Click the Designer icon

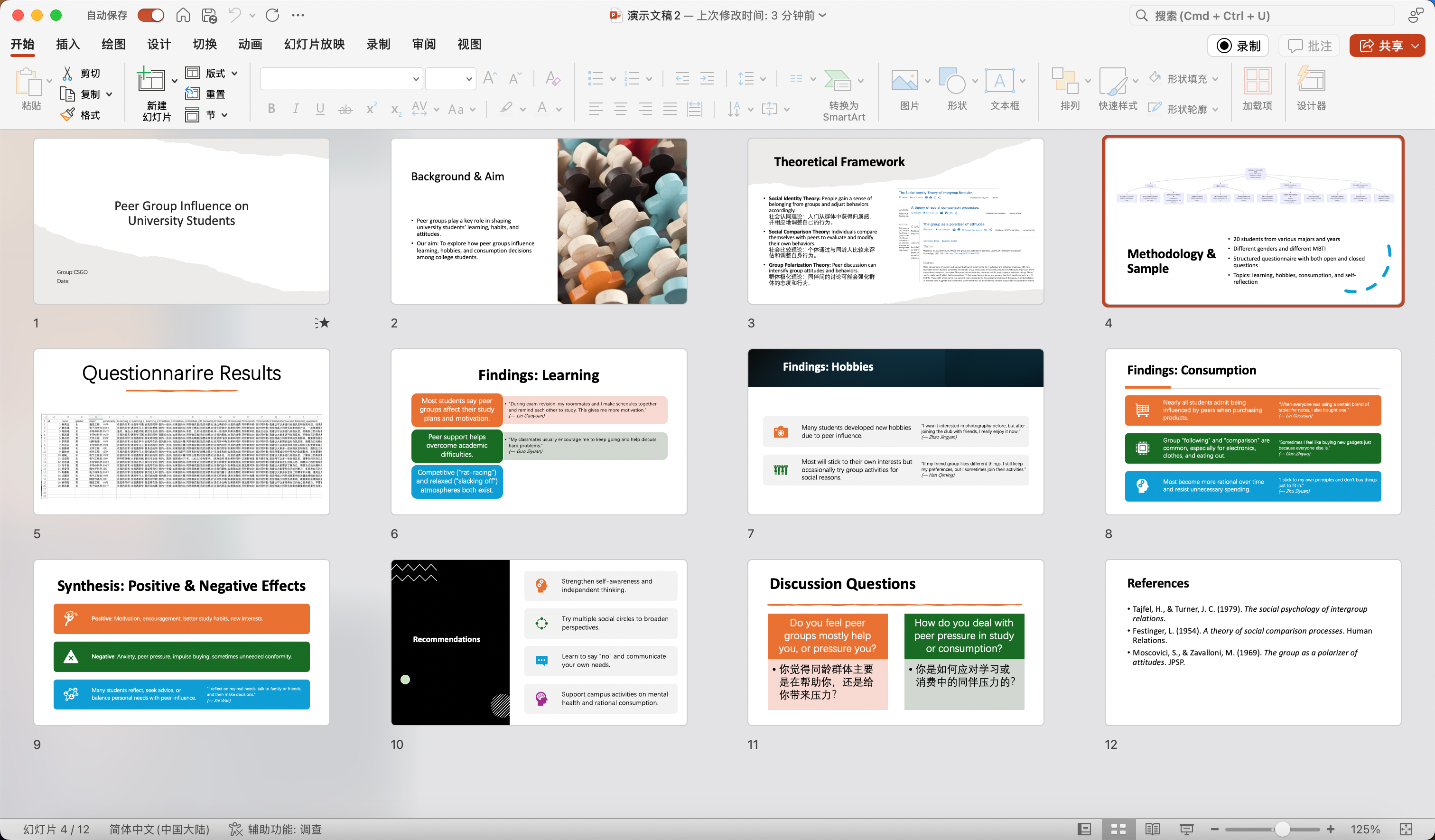(1311, 80)
